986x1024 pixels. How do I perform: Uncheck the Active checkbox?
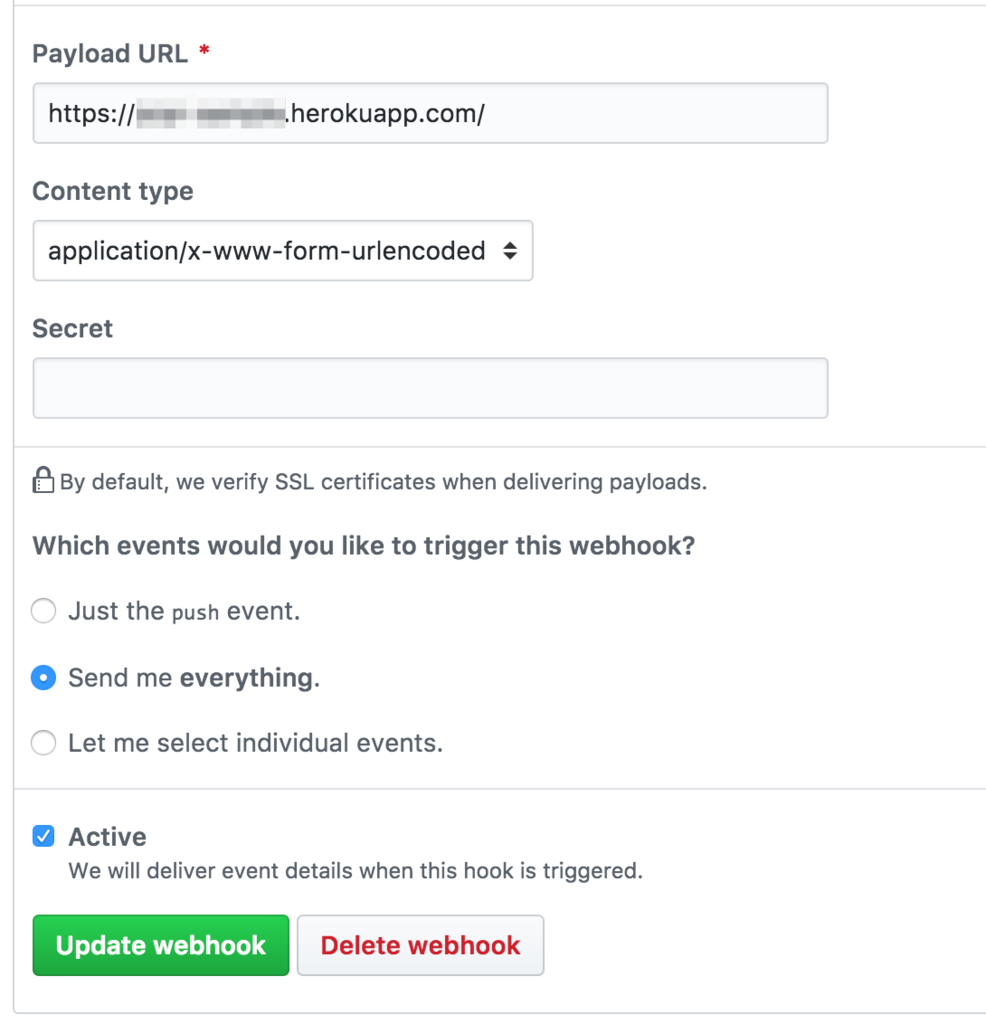[x=43, y=836]
